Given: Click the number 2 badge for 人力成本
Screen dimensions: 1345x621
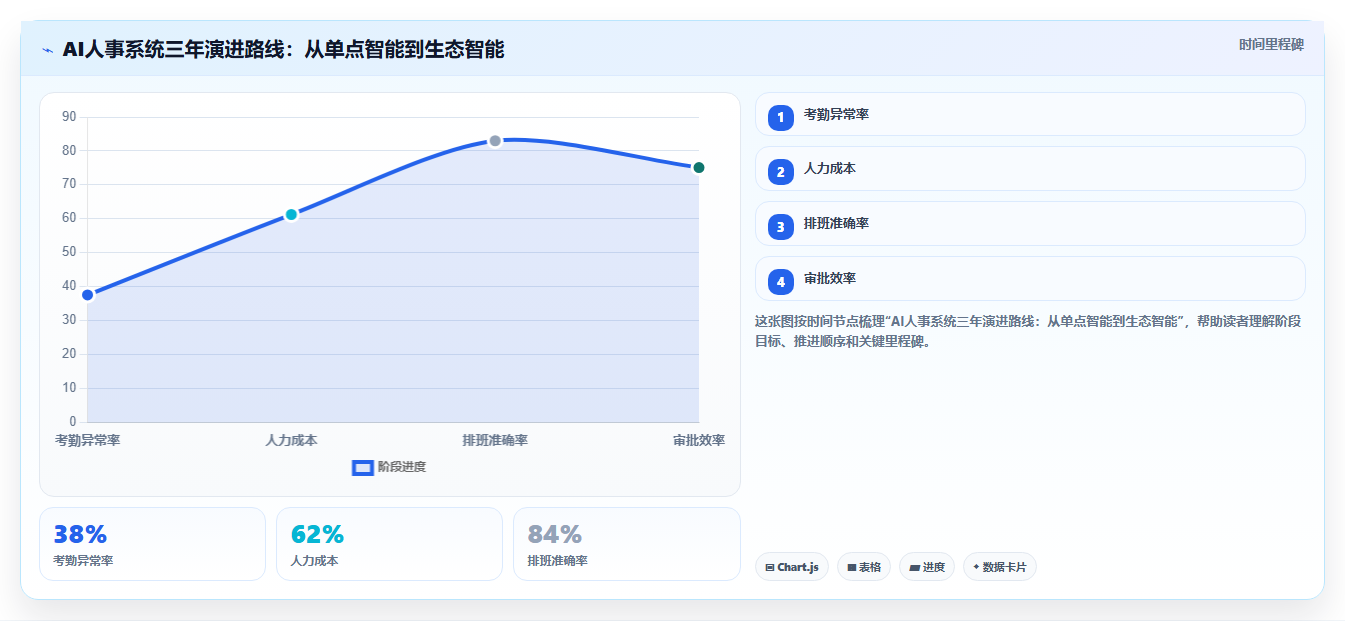Looking at the screenshot, I should [781, 172].
